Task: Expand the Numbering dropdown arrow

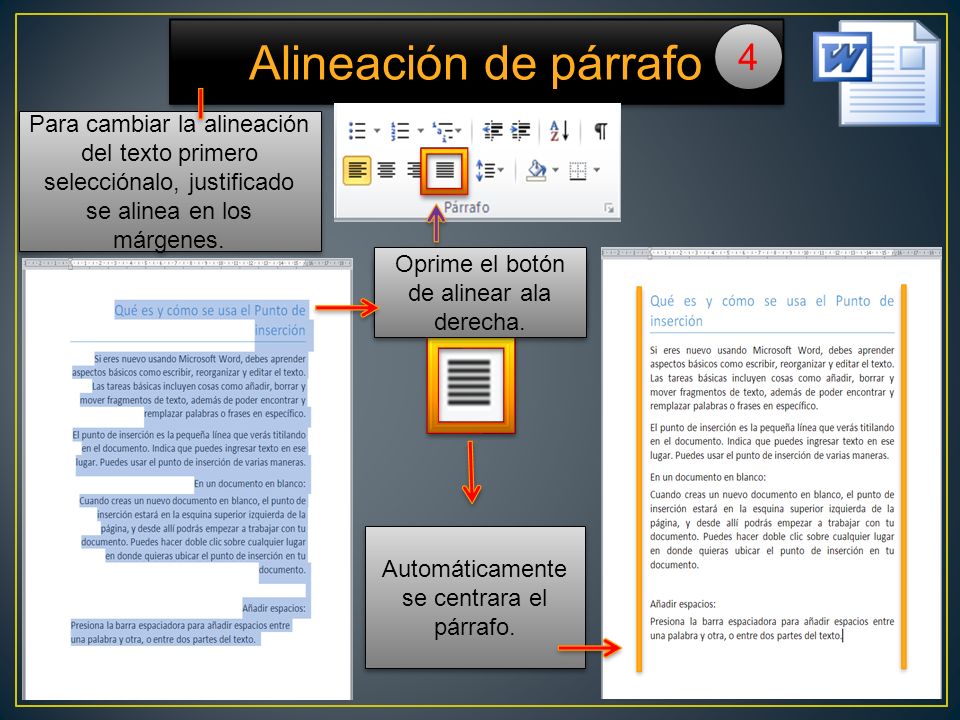Action: [421, 130]
